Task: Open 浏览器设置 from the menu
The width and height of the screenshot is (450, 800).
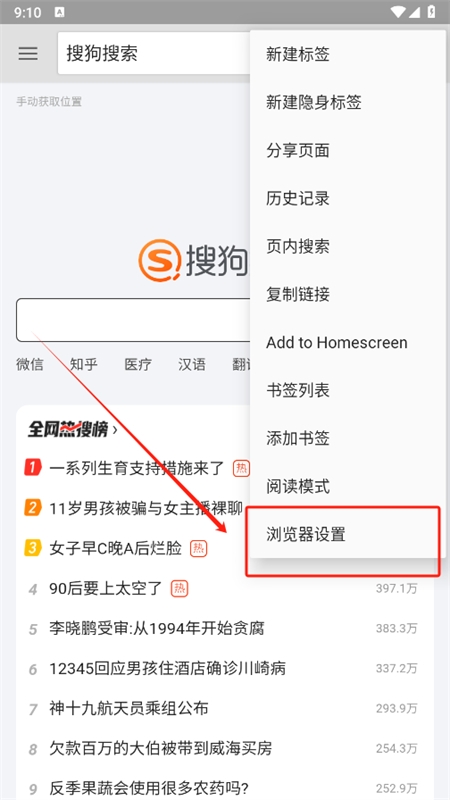Action: click(347, 534)
